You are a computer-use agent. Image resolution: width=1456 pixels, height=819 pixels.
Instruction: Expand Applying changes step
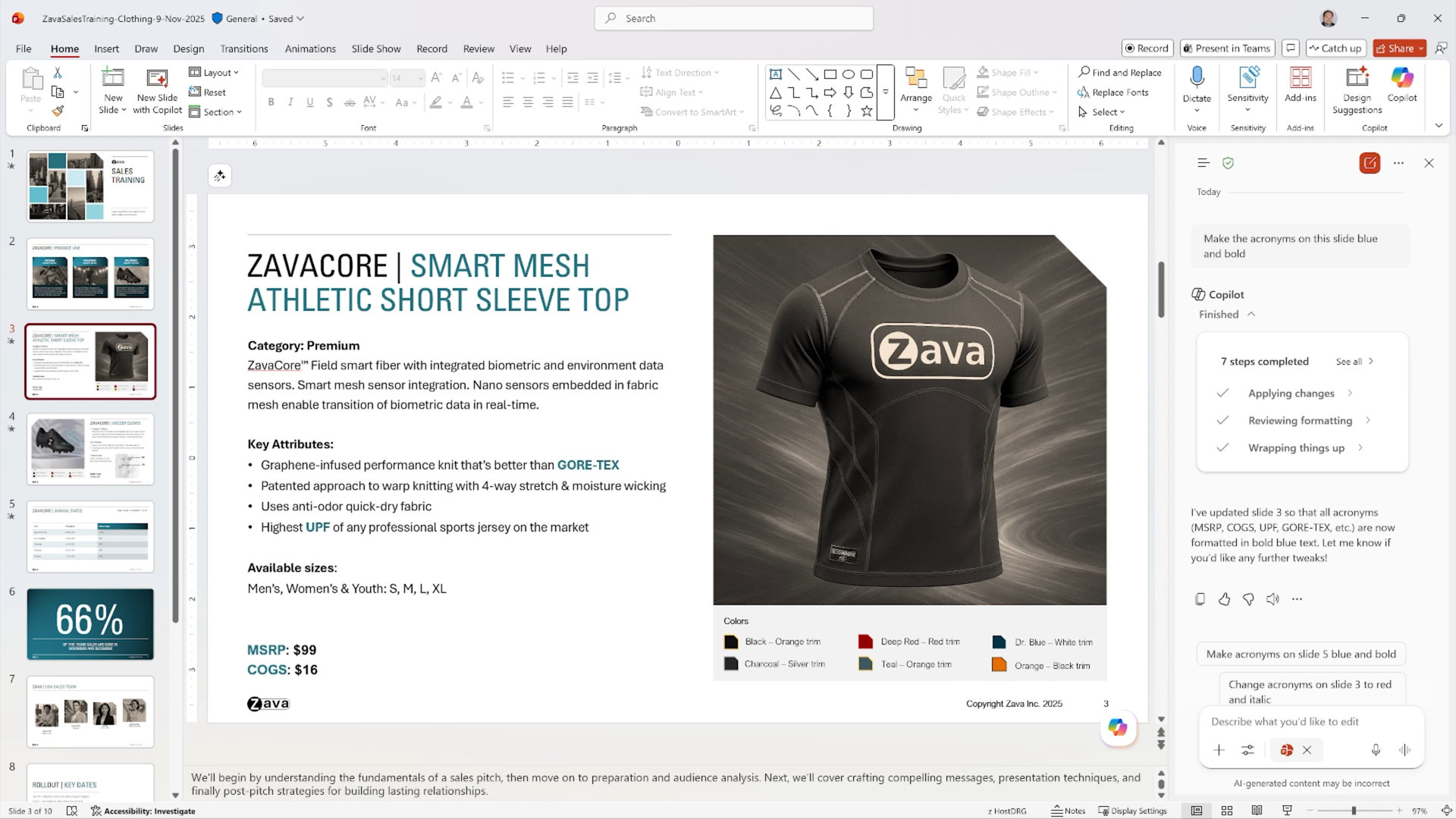(x=1350, y=393)
